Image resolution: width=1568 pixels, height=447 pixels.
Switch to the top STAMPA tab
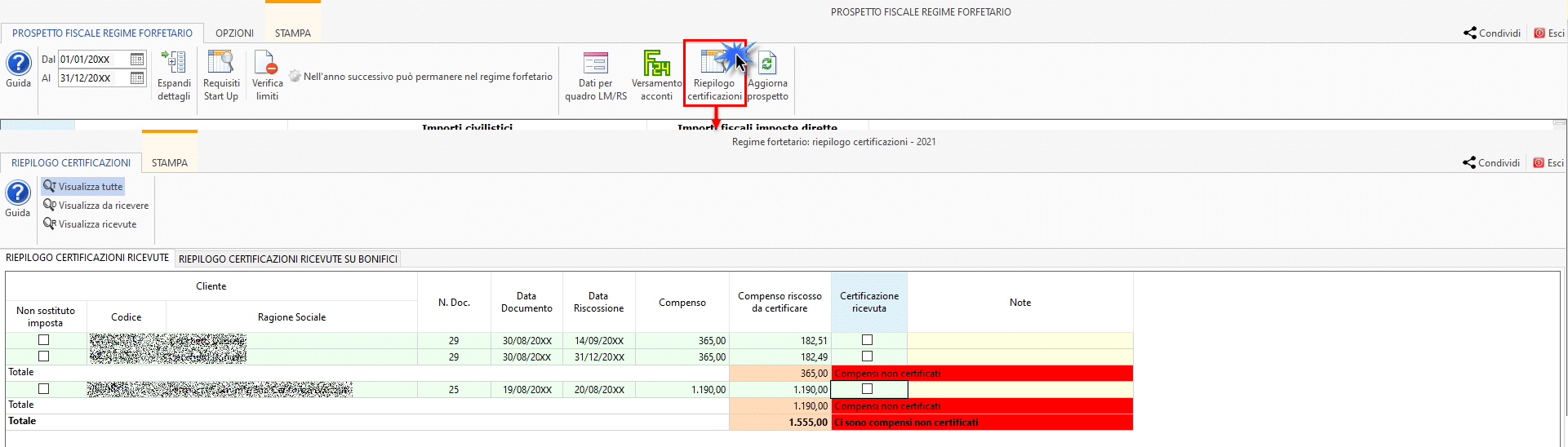(x=293, y=33)
